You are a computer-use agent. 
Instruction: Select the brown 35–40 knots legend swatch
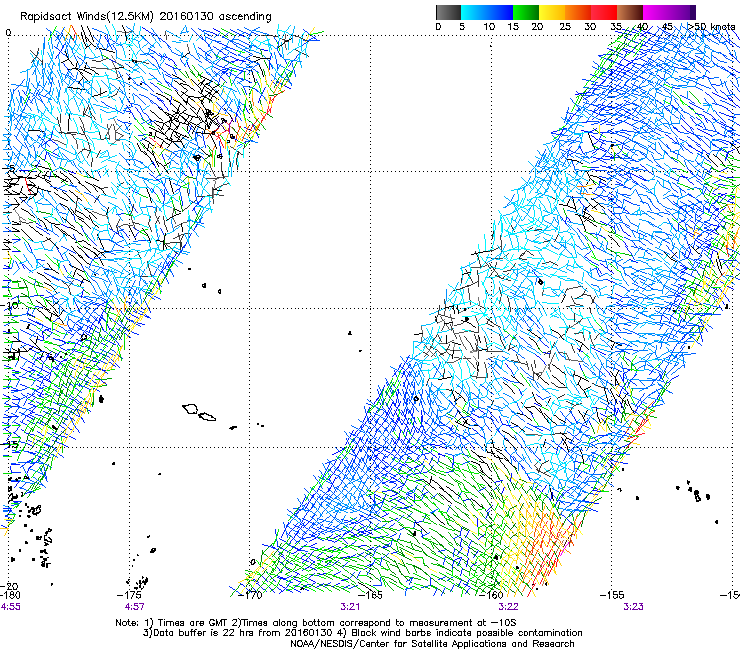(x=630, y=12)
